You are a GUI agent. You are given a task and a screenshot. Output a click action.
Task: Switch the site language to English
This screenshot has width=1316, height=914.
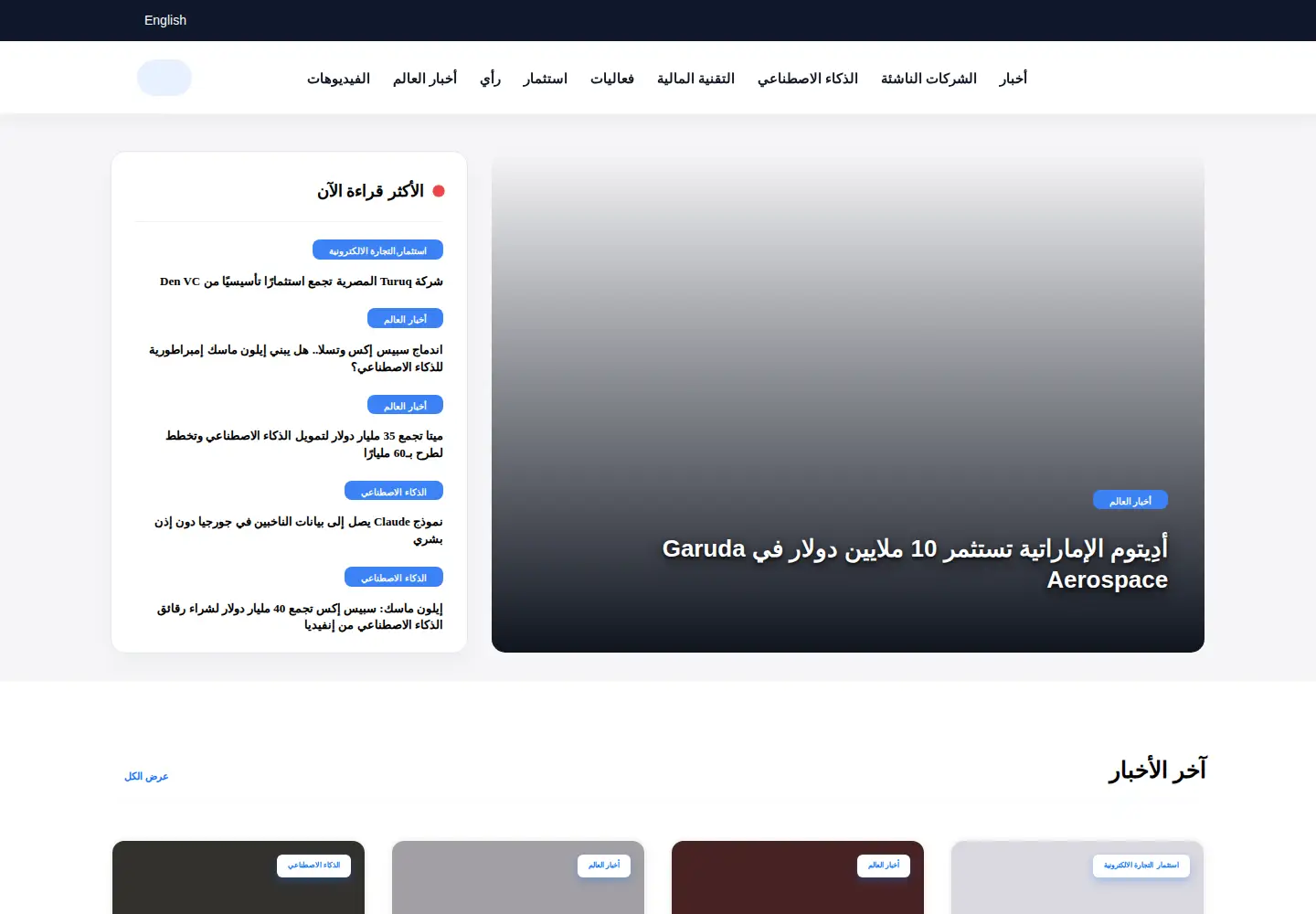click(165, 20)
